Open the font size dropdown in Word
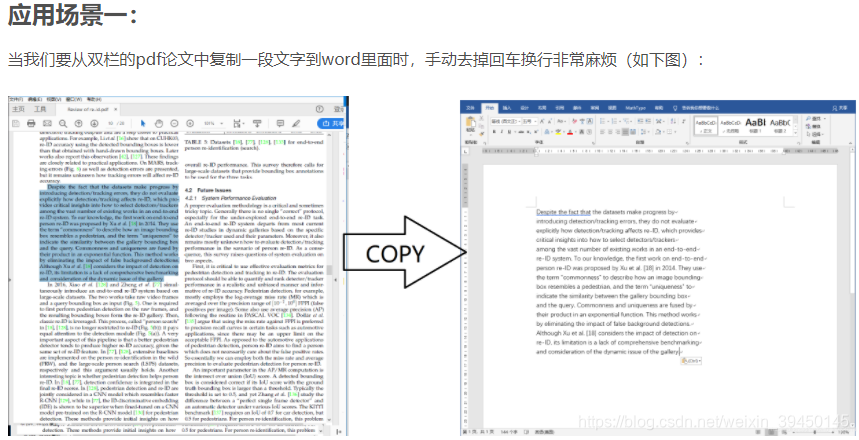859x440 pixels. (x=535, y=122)
